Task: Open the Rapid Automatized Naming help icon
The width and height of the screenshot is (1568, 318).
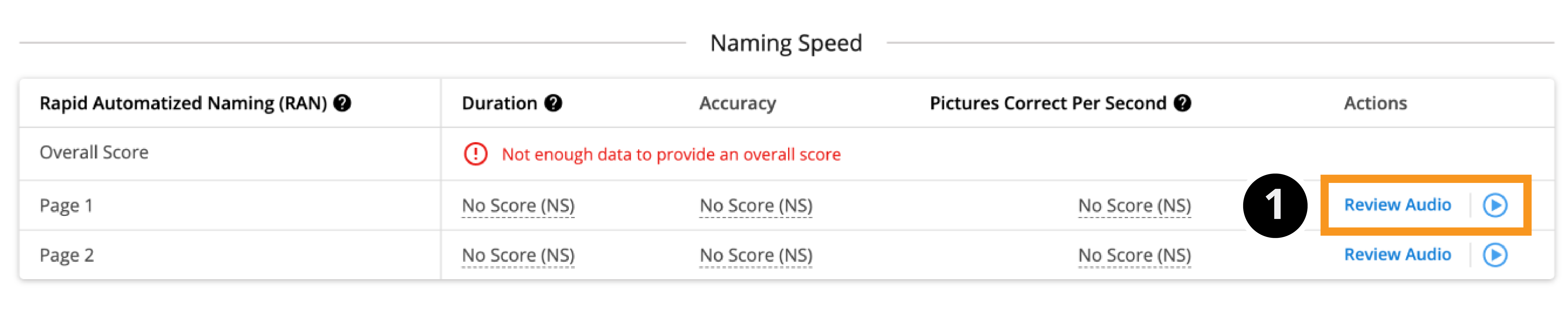Action: point(343,103)
